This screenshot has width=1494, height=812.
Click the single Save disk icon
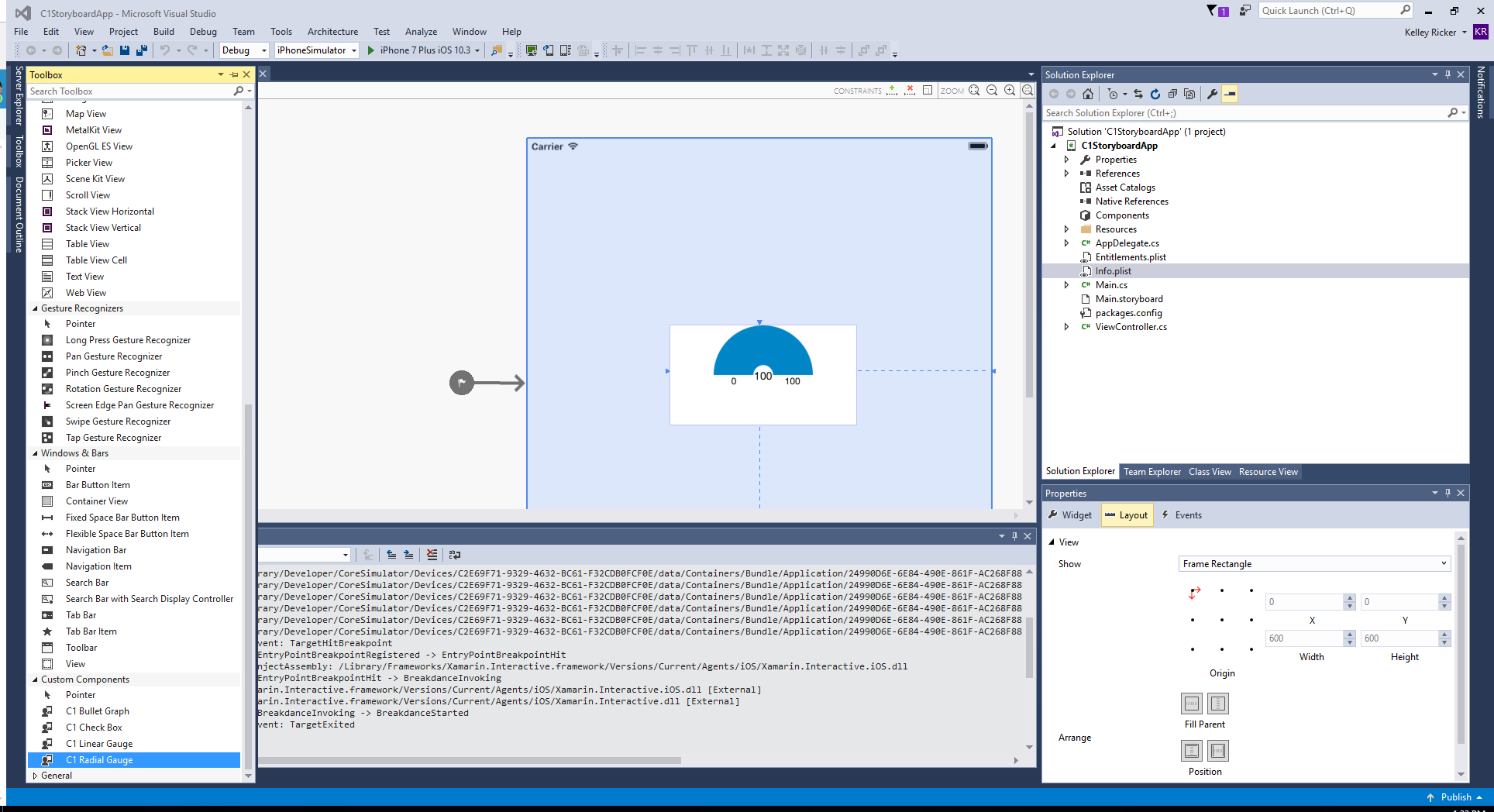click(125, 50)
